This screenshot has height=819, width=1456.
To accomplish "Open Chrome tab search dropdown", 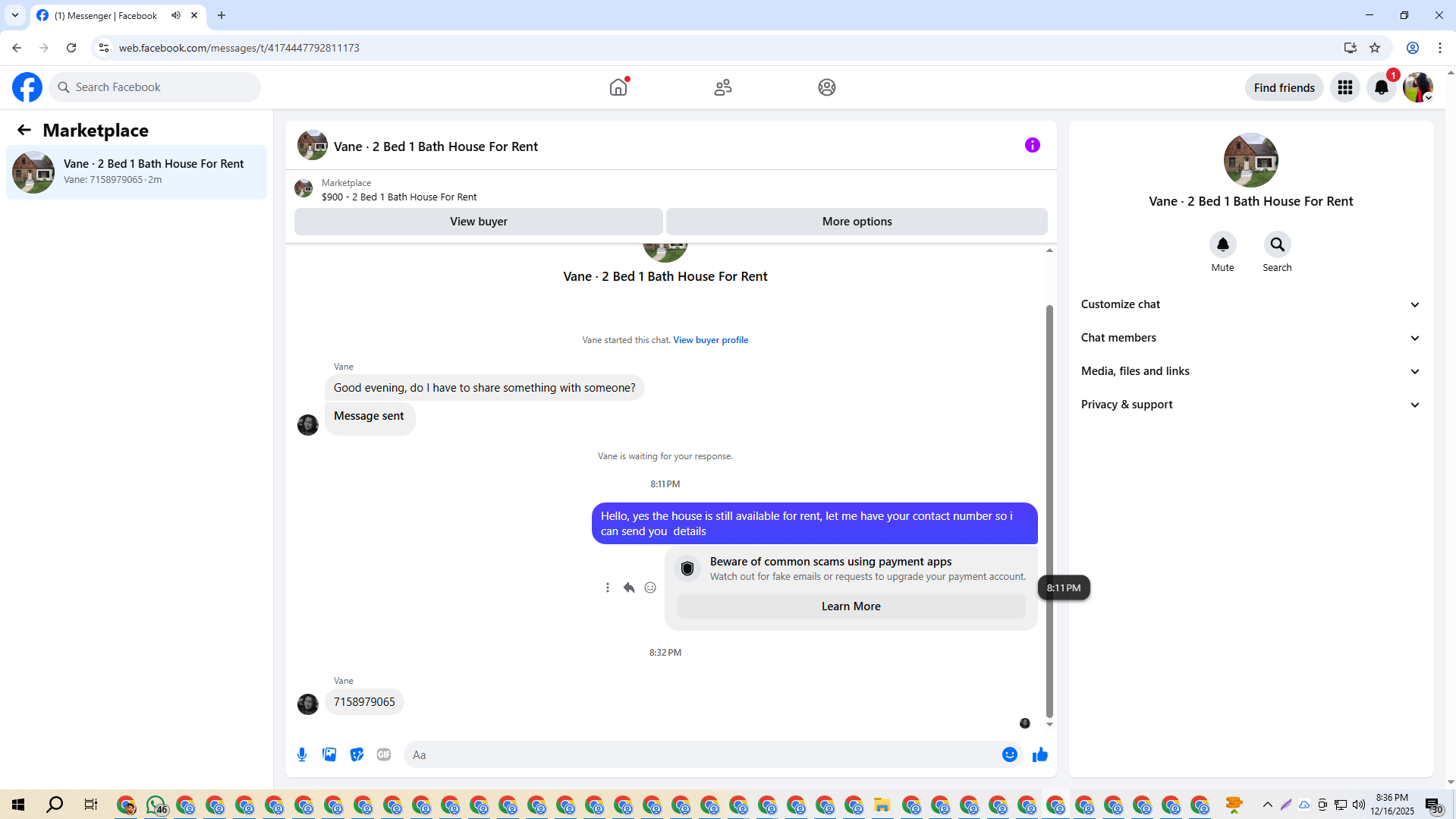I will pyautogui.click(x=15, y=15).
